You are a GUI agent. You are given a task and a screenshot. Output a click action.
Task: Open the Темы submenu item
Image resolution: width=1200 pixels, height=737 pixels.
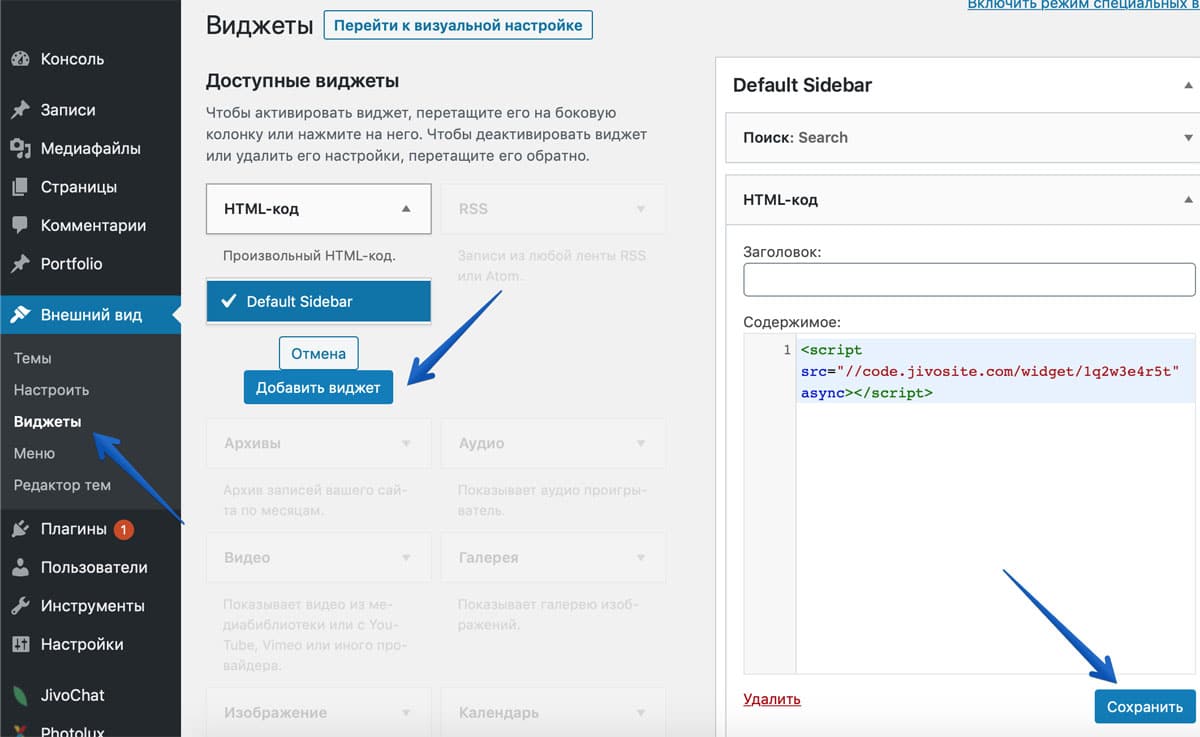pos(33,358)
